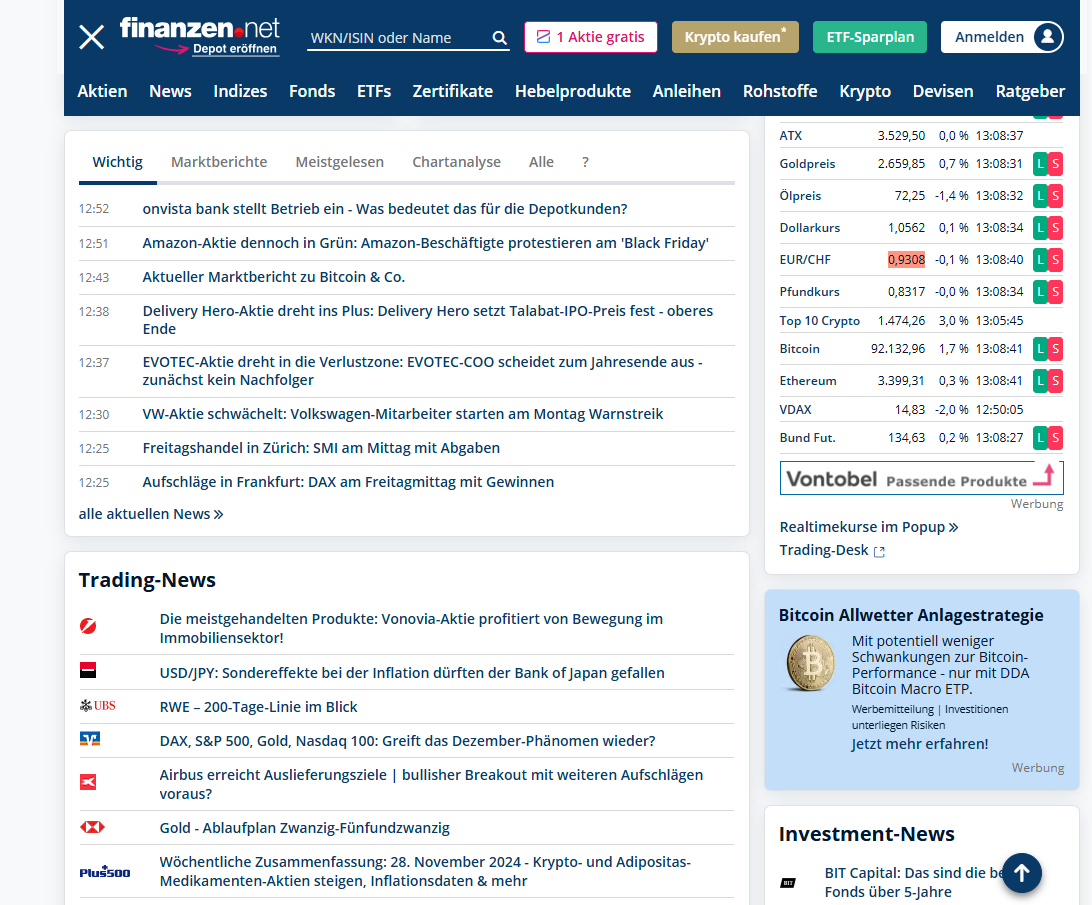Click the UBS logo in Trading-News

(x=98, y=706)
